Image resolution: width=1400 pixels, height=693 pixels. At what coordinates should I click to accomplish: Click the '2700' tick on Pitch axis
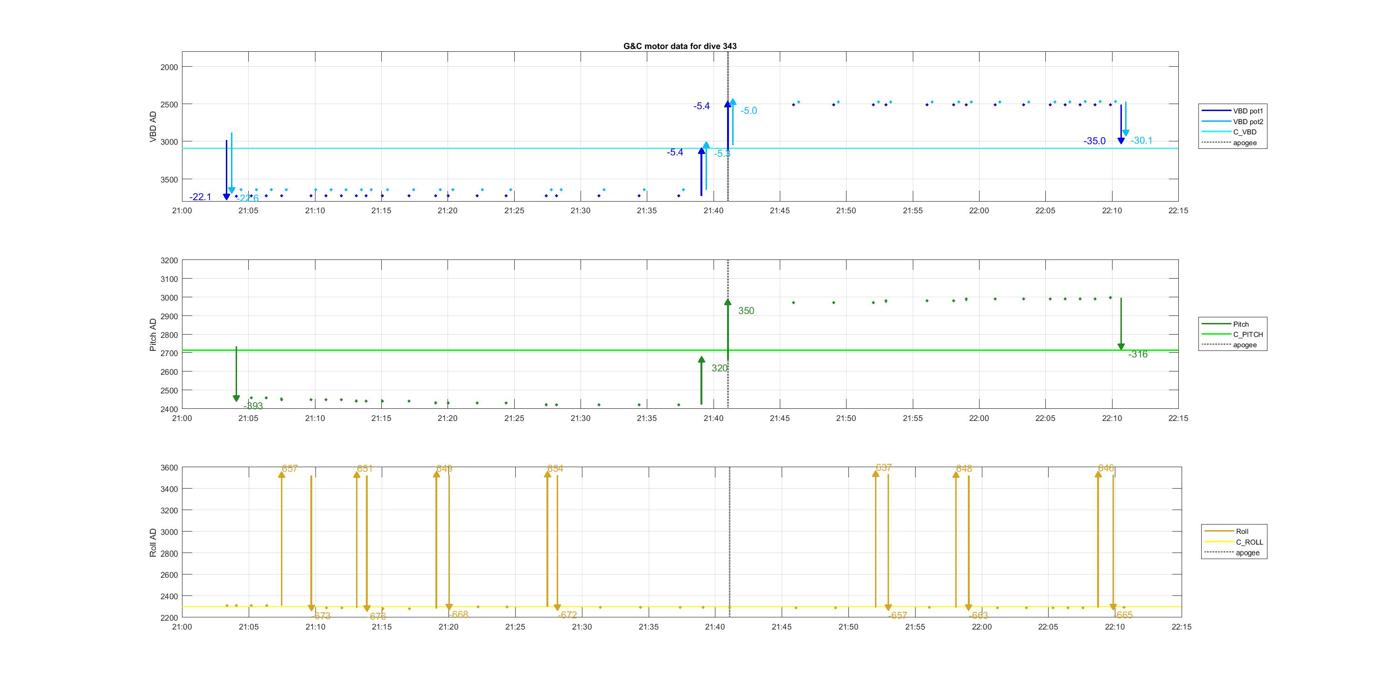(169, 353)
